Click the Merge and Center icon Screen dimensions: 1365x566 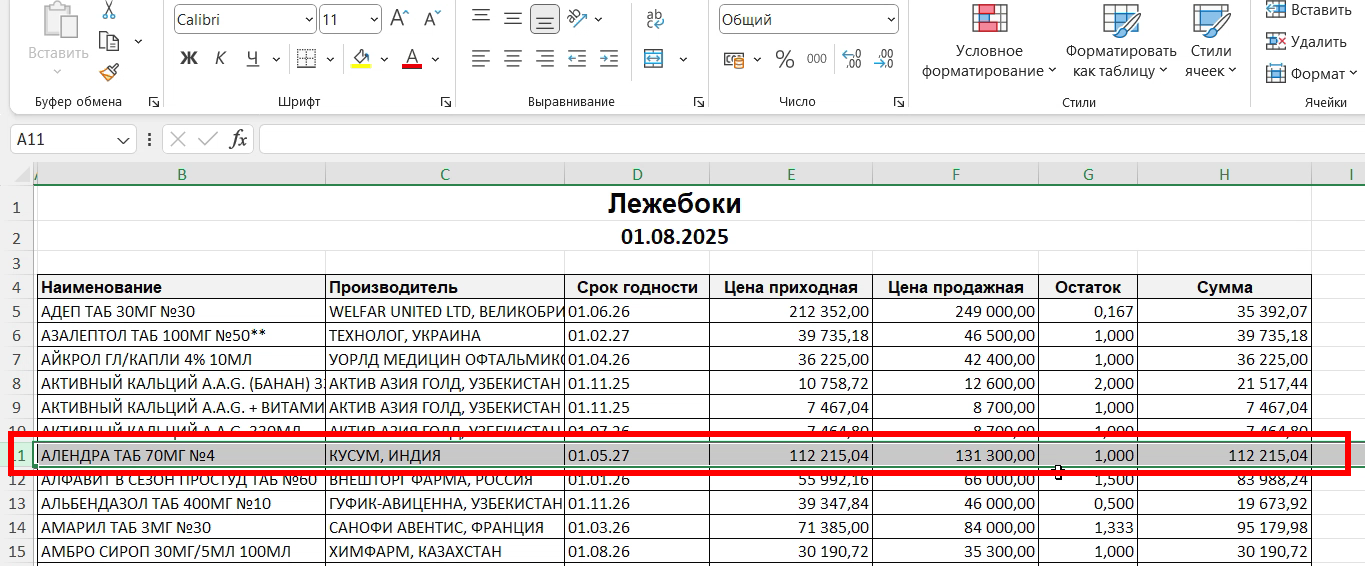(654, 58)
